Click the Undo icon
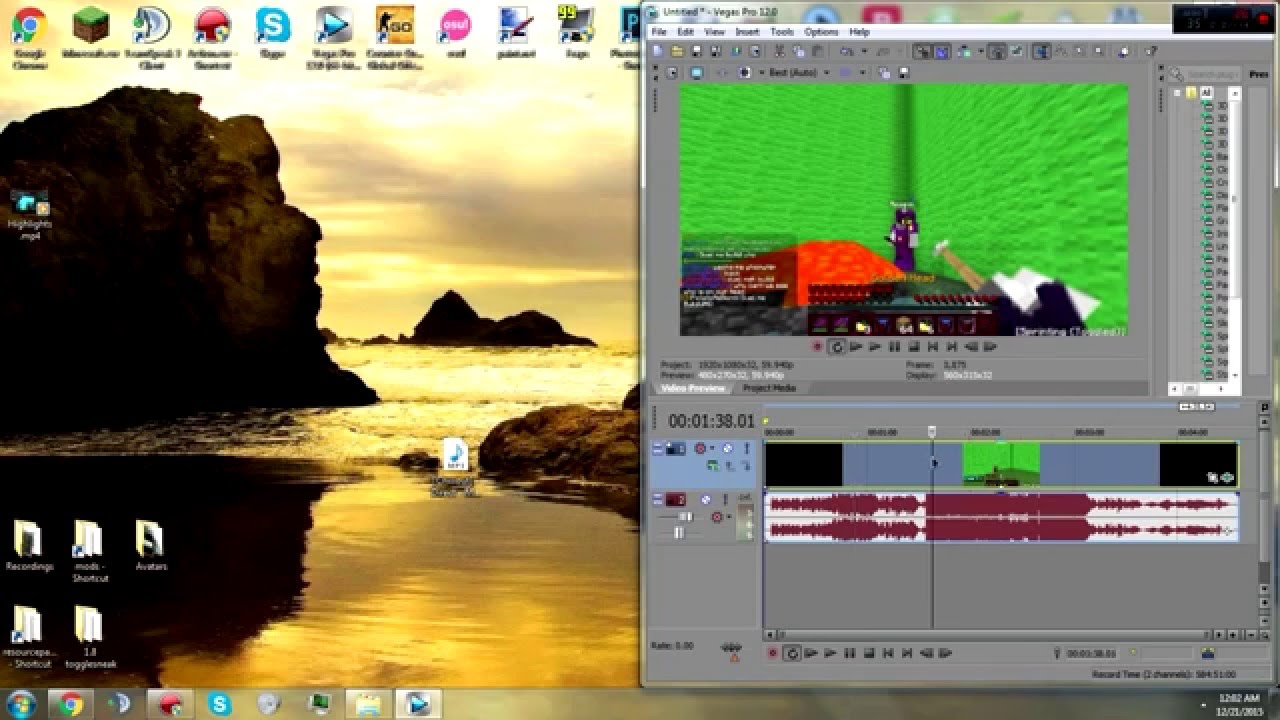Viewport: 1280px width, 720px height. [846, 51]
